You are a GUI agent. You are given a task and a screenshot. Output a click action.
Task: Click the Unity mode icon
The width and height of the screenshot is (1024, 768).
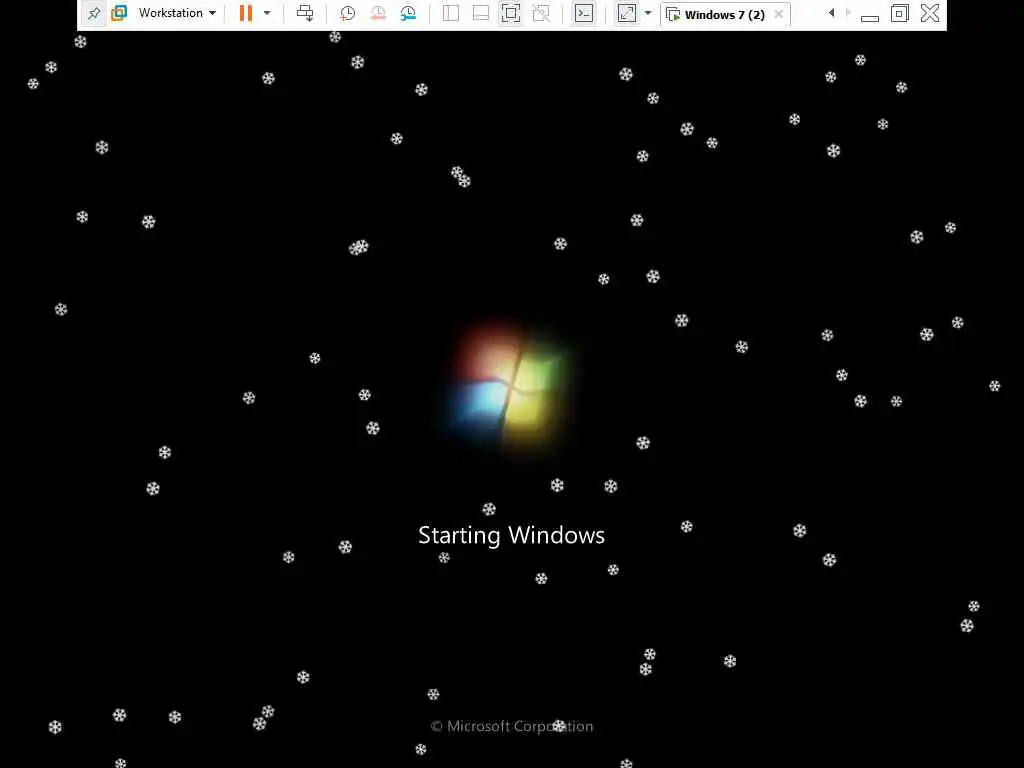(541, 13)
